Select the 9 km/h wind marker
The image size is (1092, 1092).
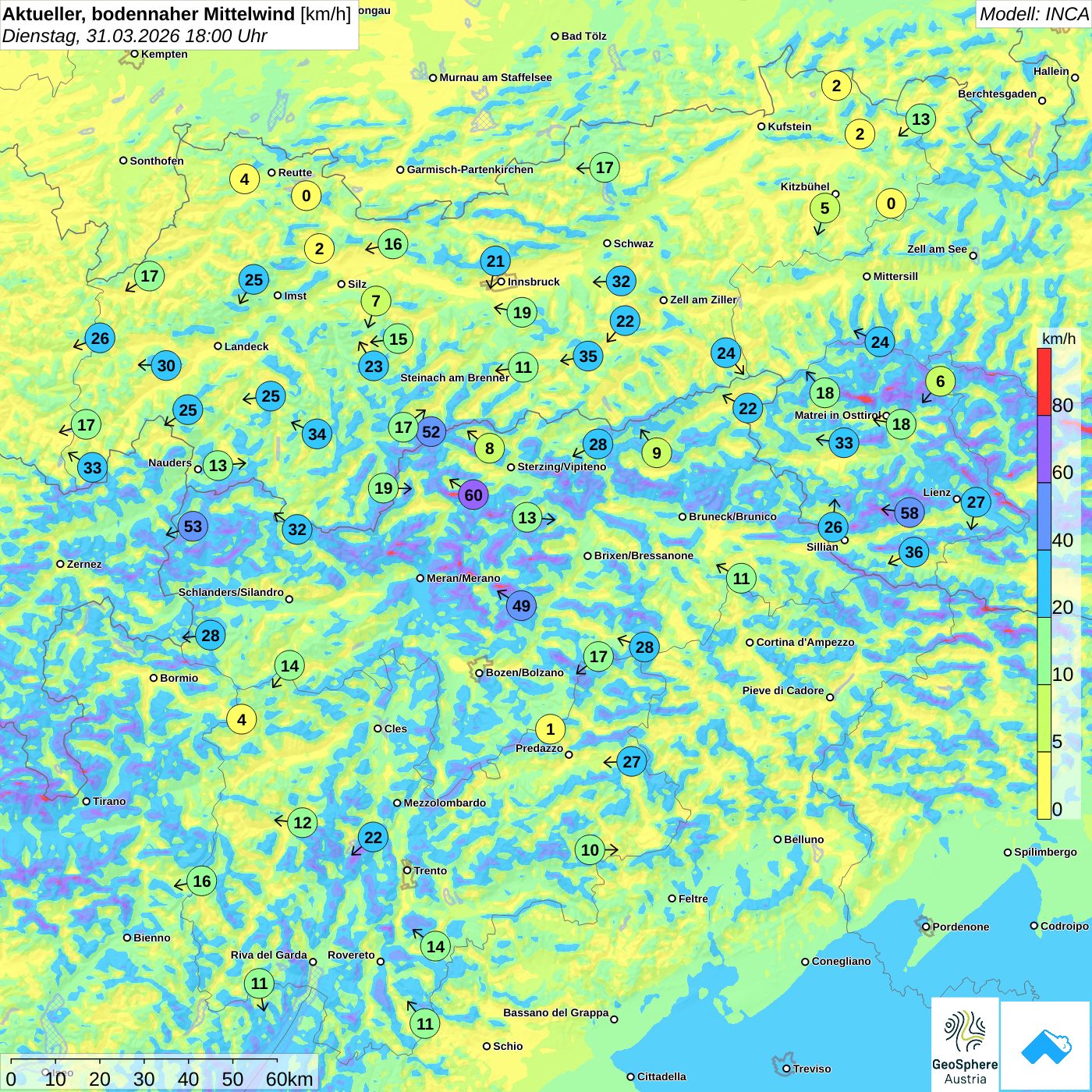point(657,452)
